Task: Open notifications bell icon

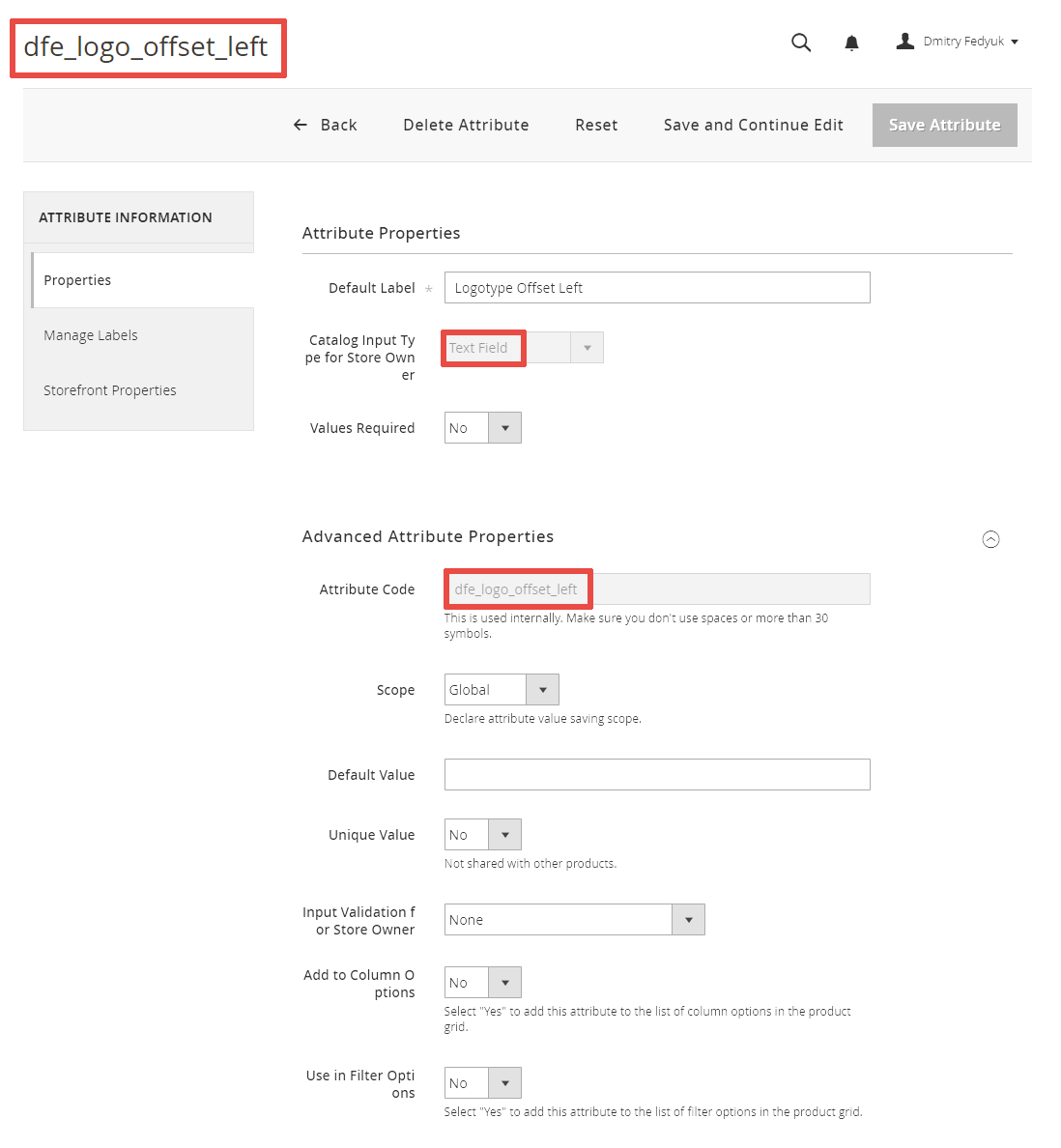Action: (x=851, y=43)
